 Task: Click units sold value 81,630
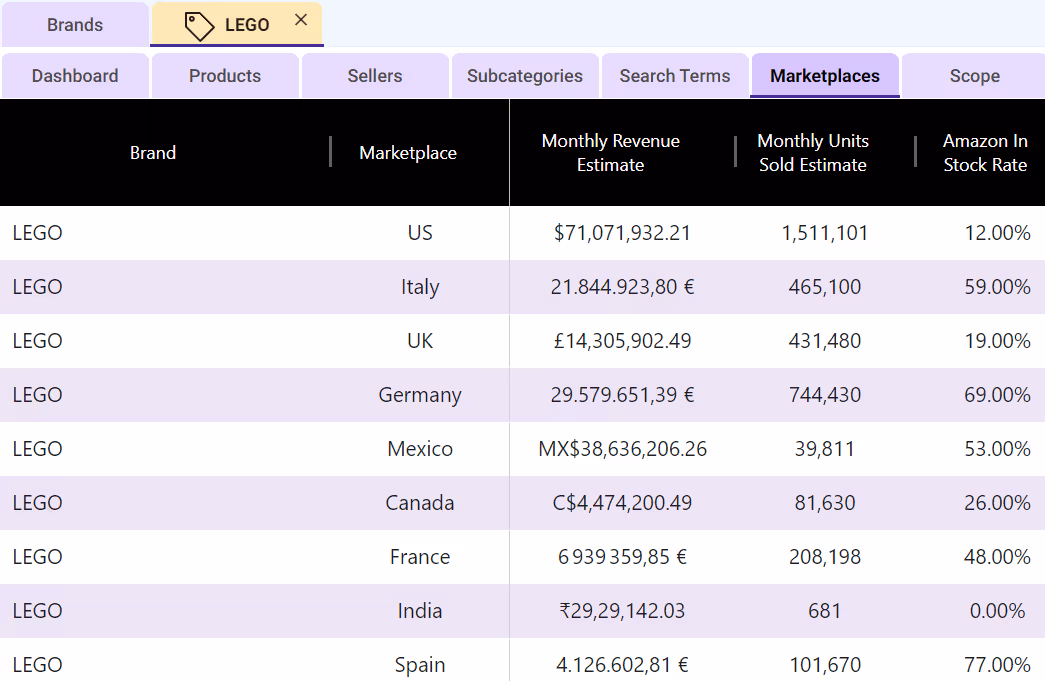coord(825,502)
